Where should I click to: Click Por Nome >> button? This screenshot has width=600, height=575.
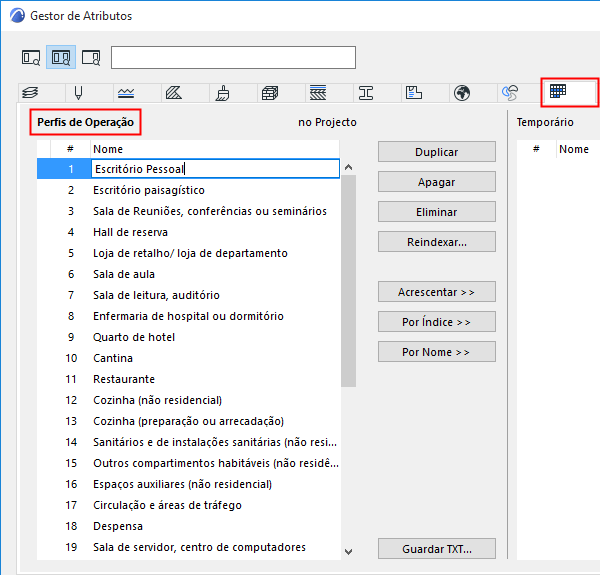click(437, 352)
